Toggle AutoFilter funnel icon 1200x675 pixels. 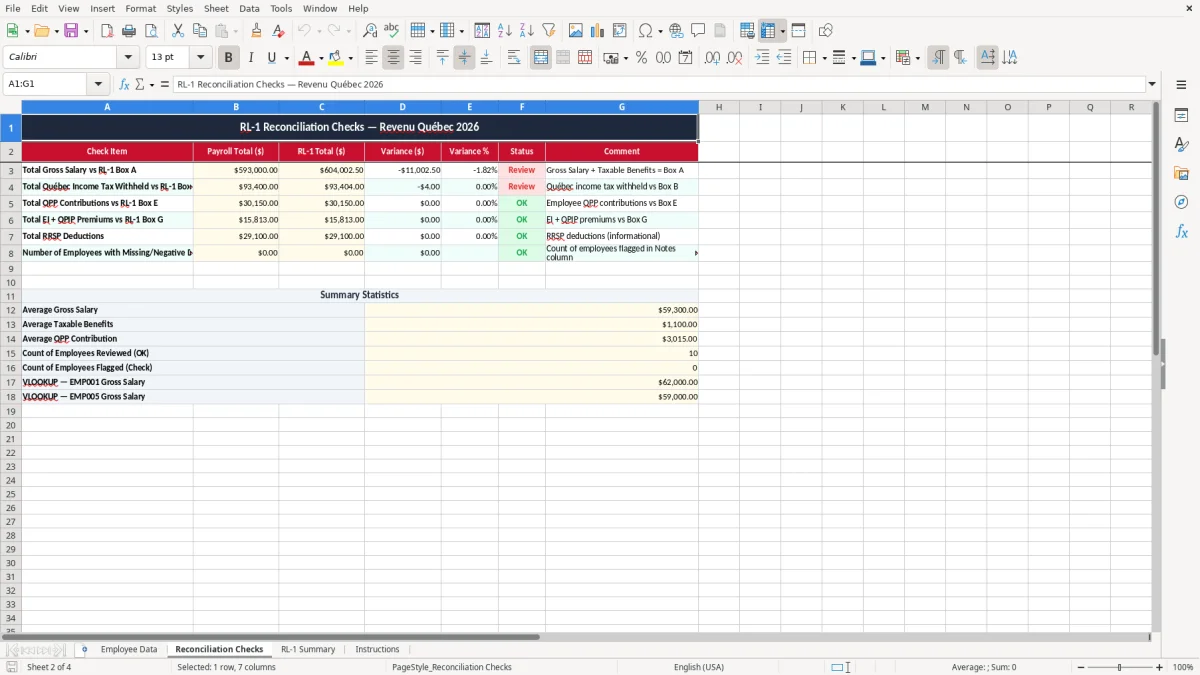[549, 31]
